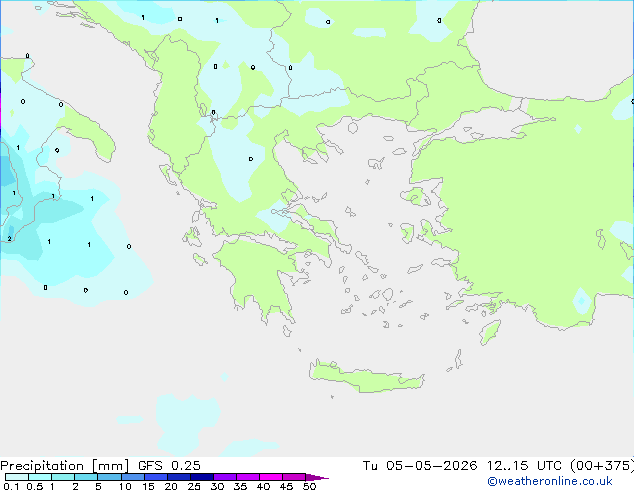Select the 5–10 mm legend swatch
The height and width of the screenshot is (490, 634).
tap(109, 477)
